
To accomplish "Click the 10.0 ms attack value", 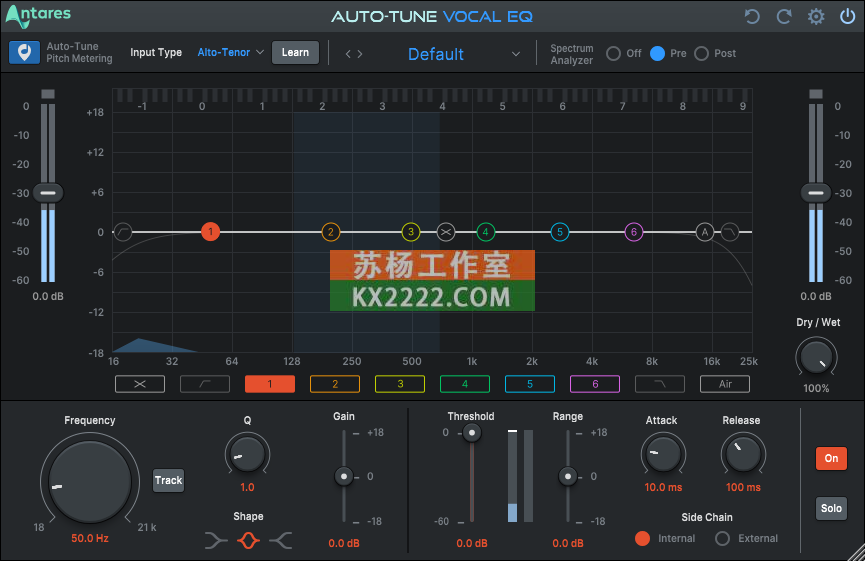I will 663,488.
